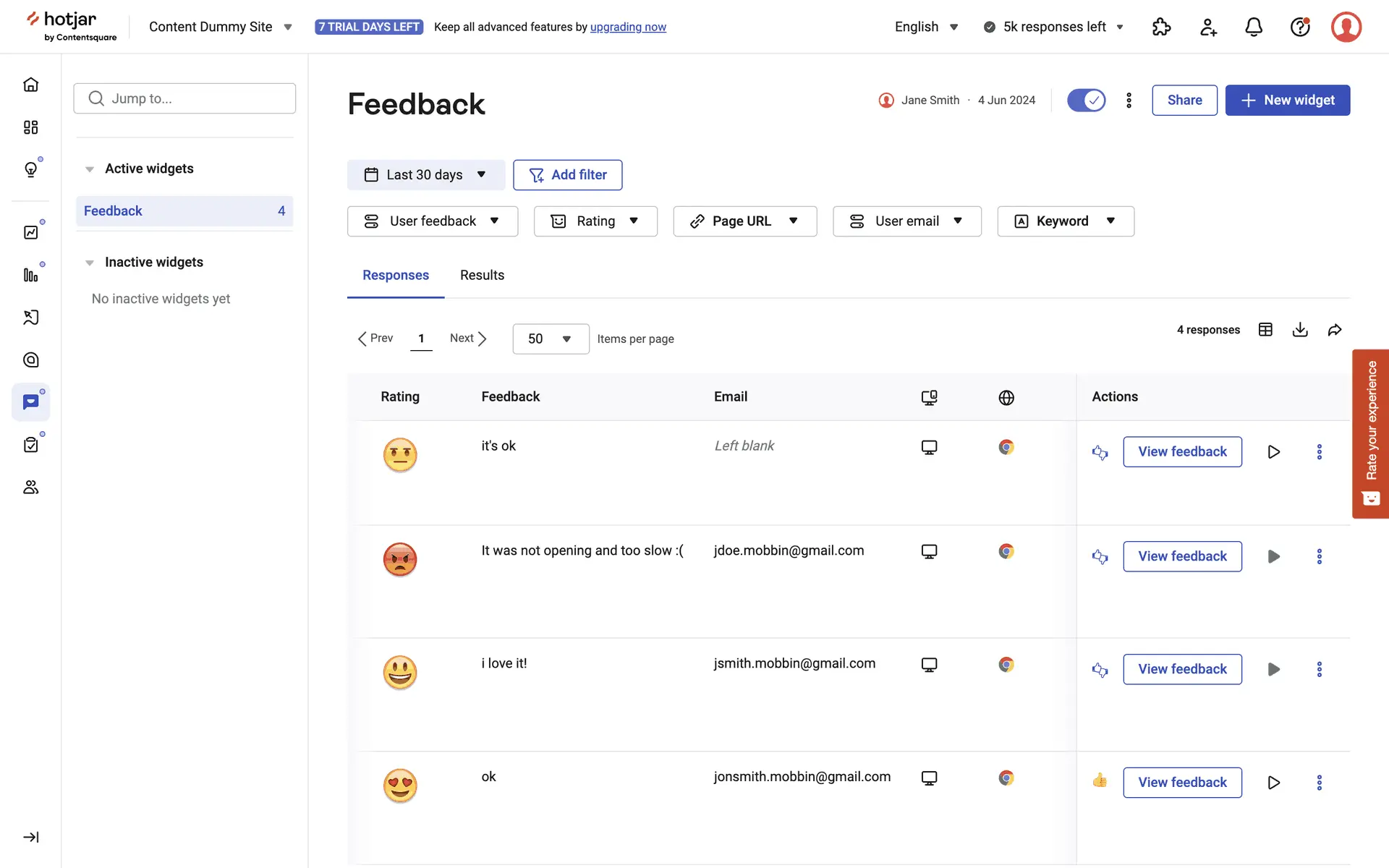This screenshot has height=868, width=1389.
Task: Switch to the Results tab
Action: pos(482,276)
